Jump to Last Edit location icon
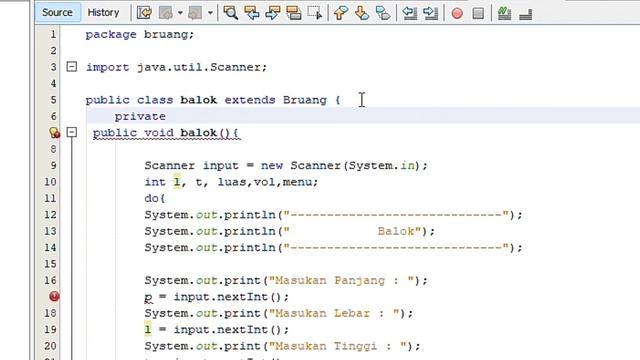Viewport: 640px width, 360px height. pos(144,13)
